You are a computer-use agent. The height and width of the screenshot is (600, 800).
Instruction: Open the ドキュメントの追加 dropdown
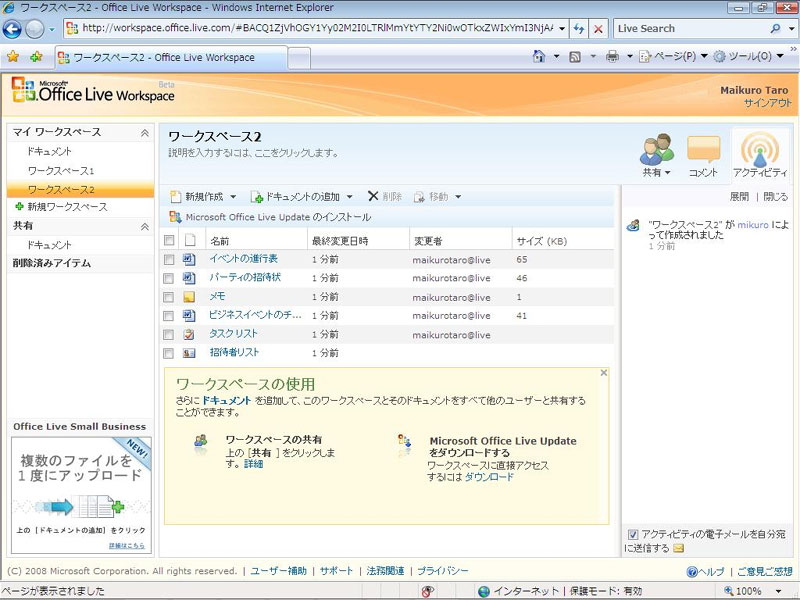tap(349, 197)
